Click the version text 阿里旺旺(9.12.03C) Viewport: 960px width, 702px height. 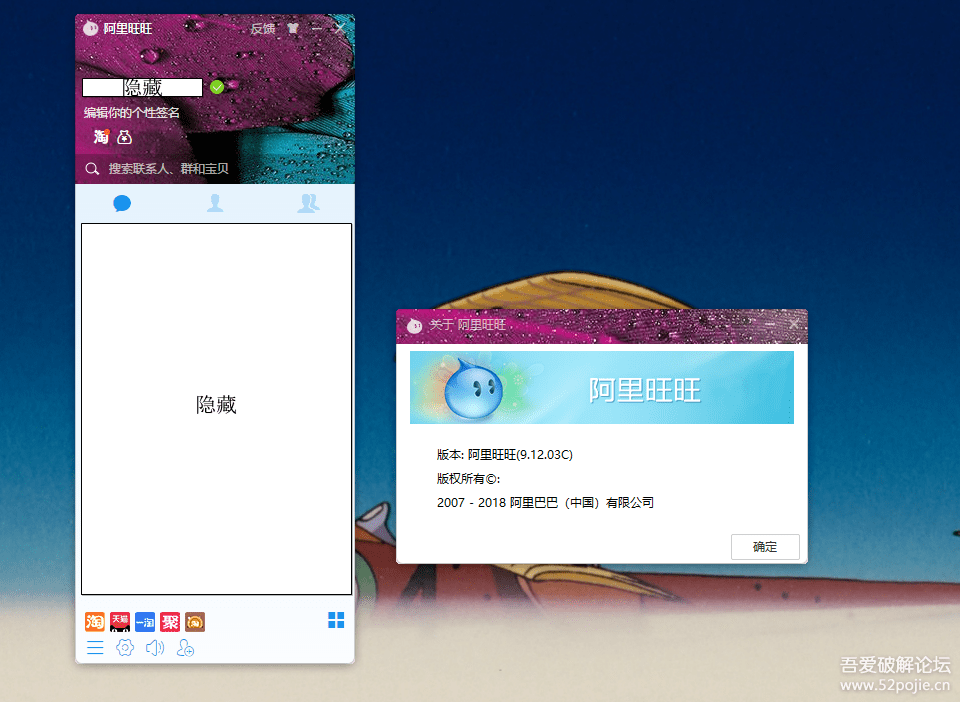(x=520, y=455)
